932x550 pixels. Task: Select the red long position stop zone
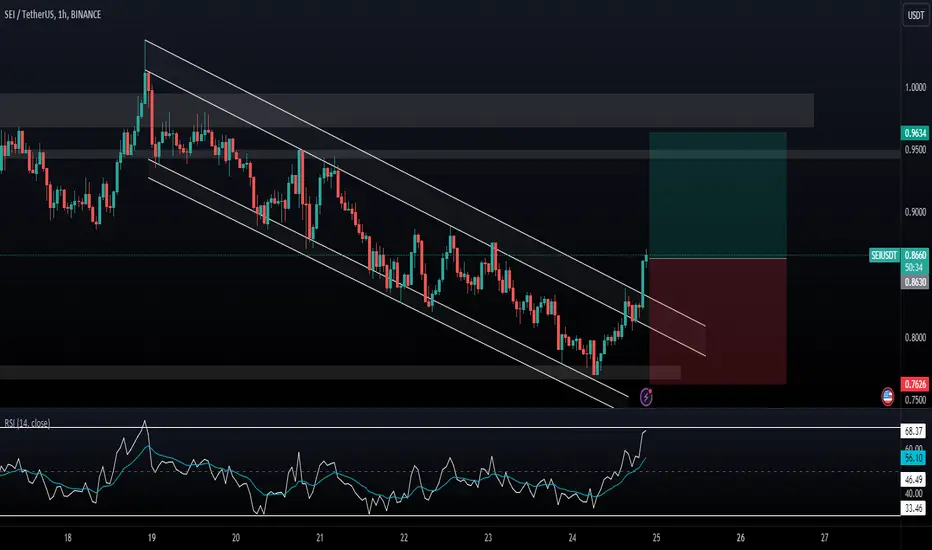click(717, 321)
